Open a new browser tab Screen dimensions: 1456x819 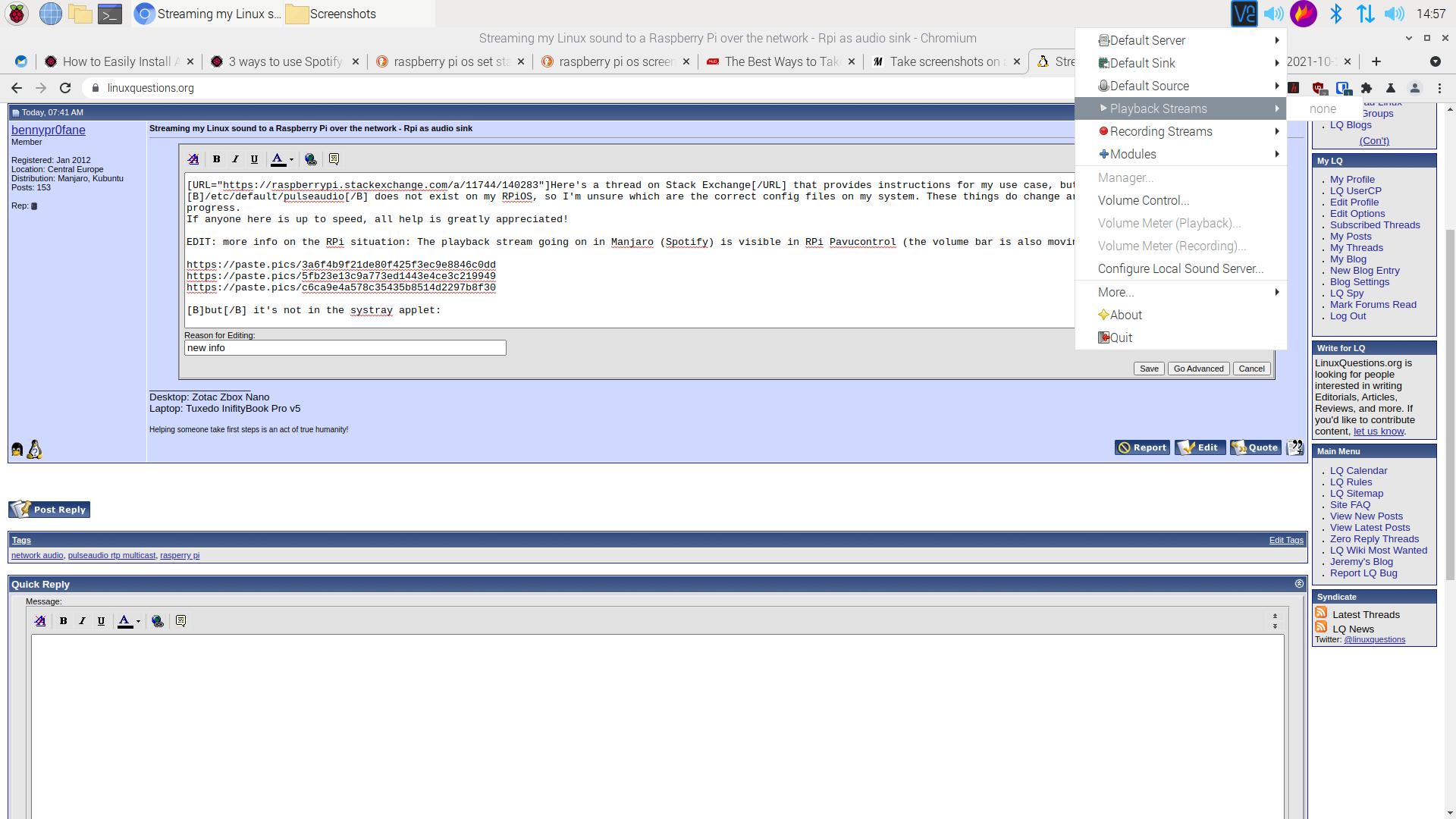click(x=1376, y=61)
